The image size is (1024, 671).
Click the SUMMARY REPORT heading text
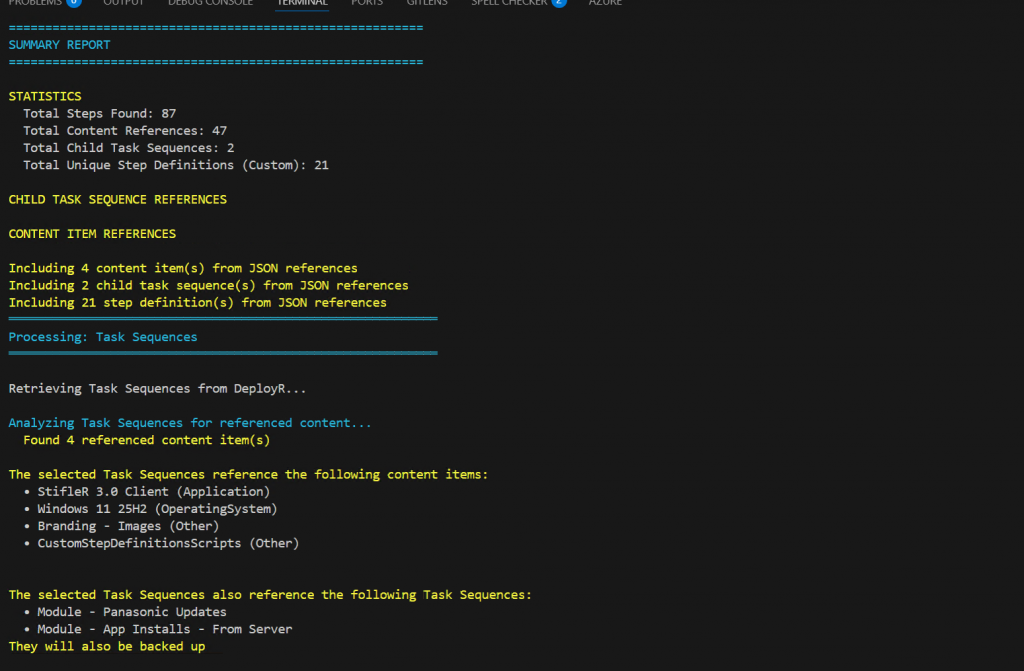tap(60, 45)
